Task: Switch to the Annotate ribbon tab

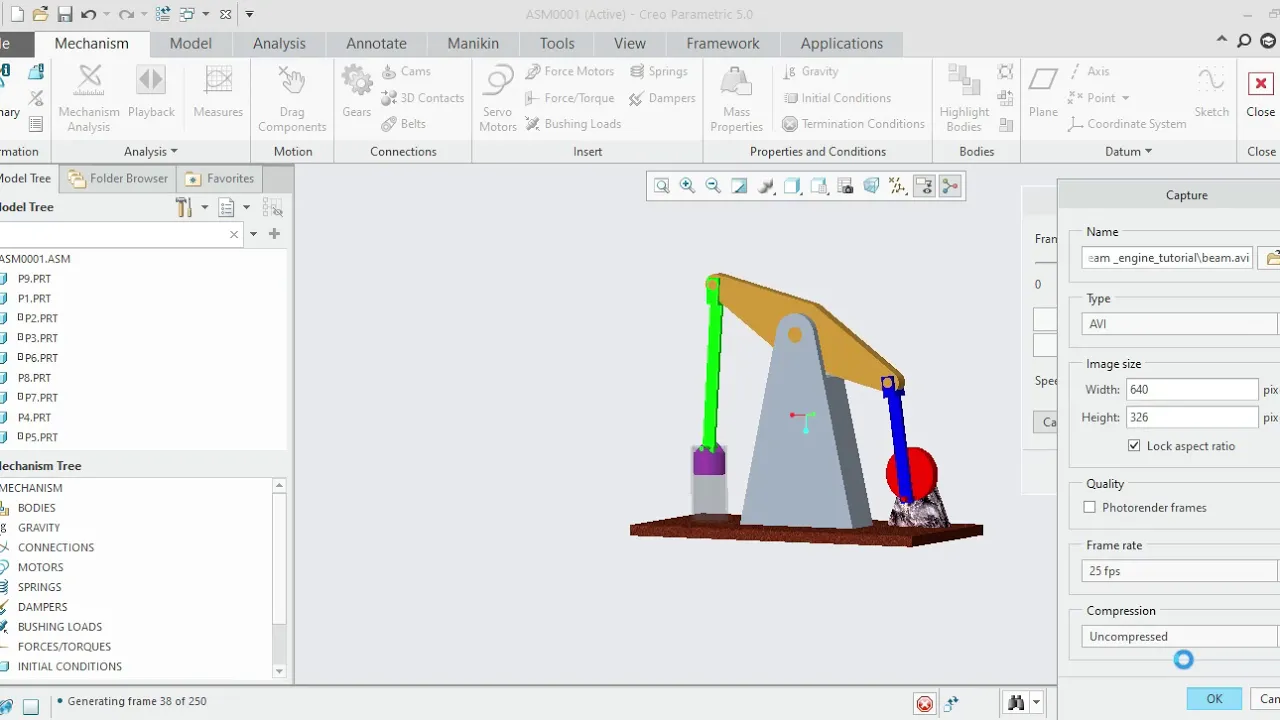Action: [x=376, y=43]
